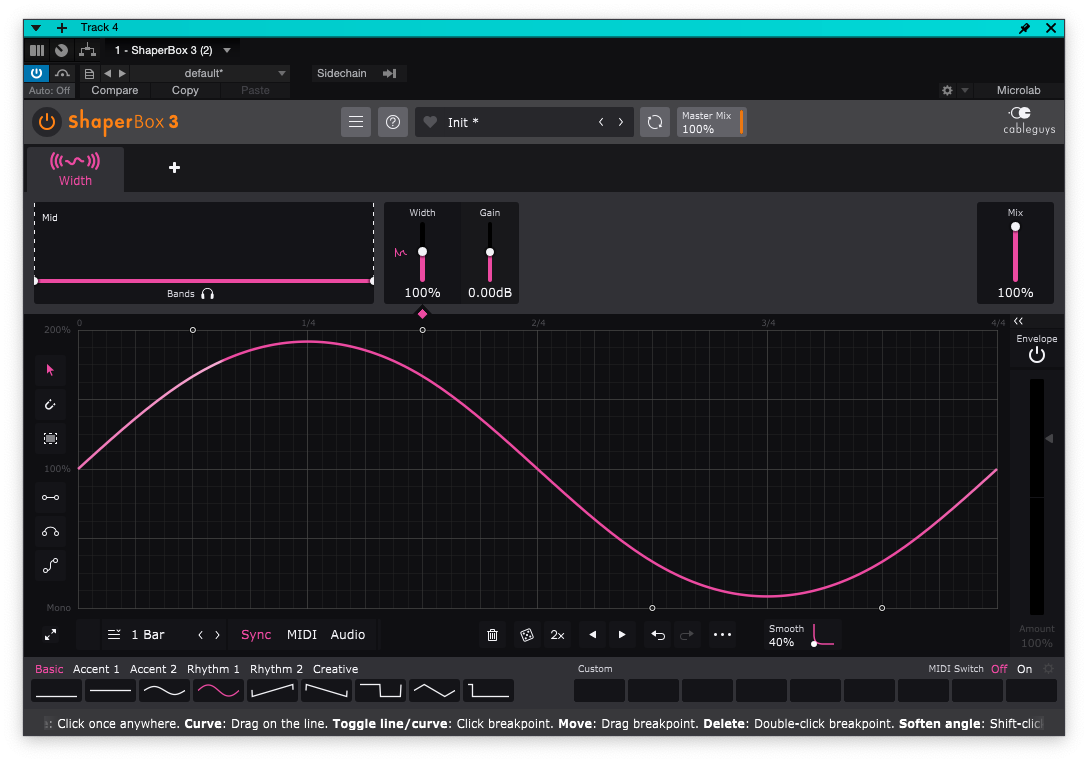The image size is (1088, 763).
Task: Select the S-curve tool
Action: 50,566
